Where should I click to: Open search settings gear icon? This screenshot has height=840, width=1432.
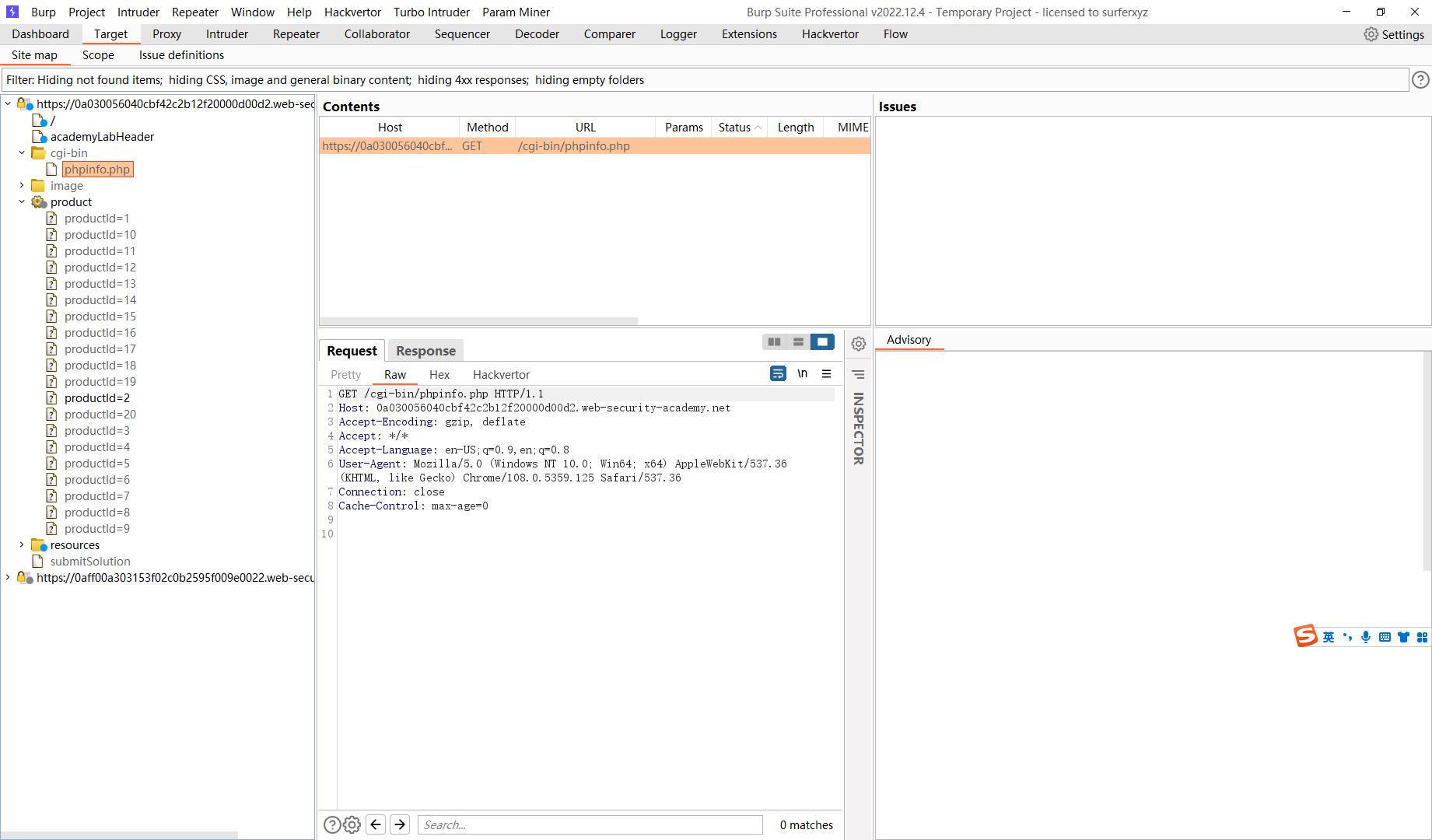click(352, 824)
